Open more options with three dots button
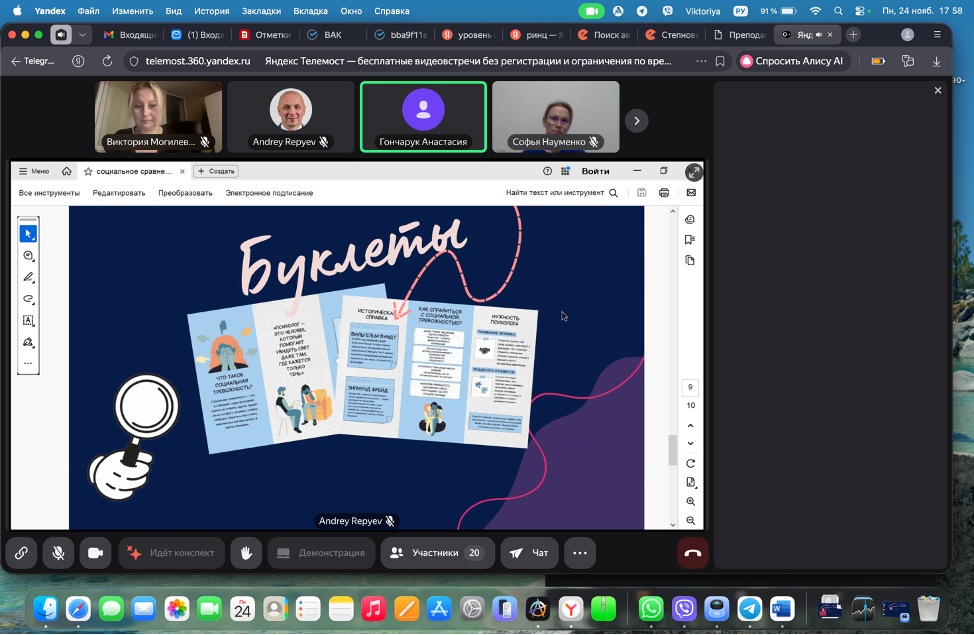This screenshot has height=635, width=974. (x=579, y=552)
